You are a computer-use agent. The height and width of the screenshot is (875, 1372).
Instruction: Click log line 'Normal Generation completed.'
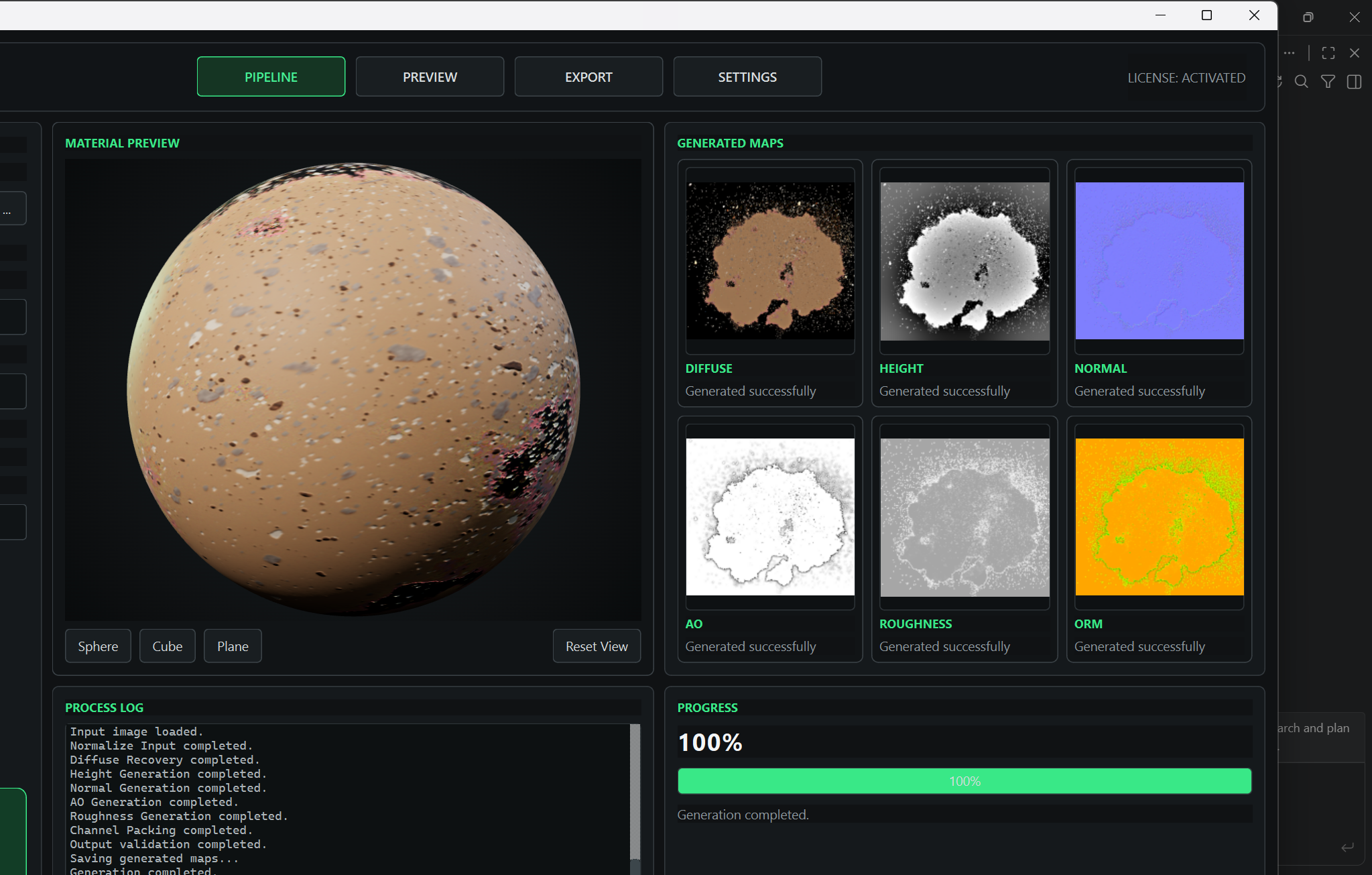[x=168, y=788]
